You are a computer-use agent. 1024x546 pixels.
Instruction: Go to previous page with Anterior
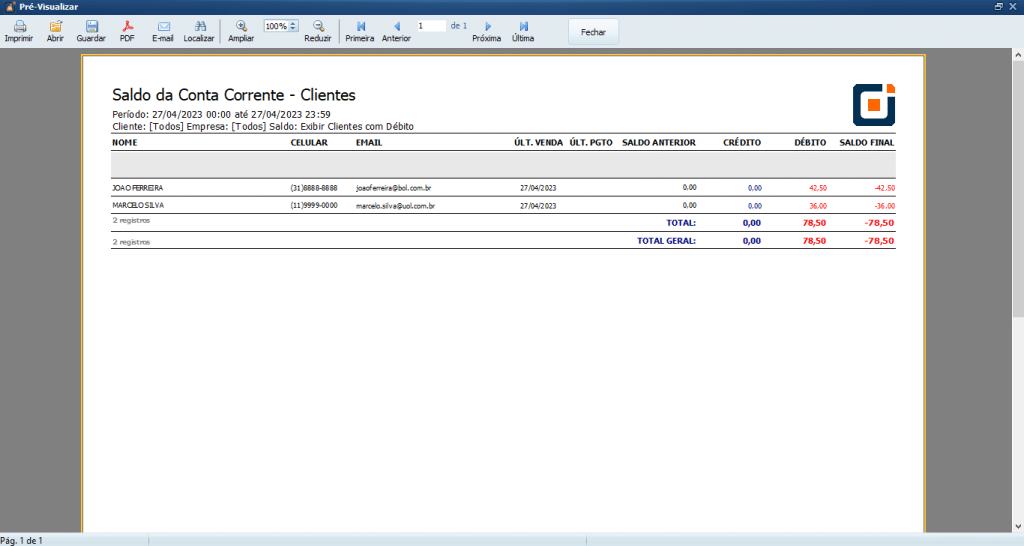pos(396,26)
